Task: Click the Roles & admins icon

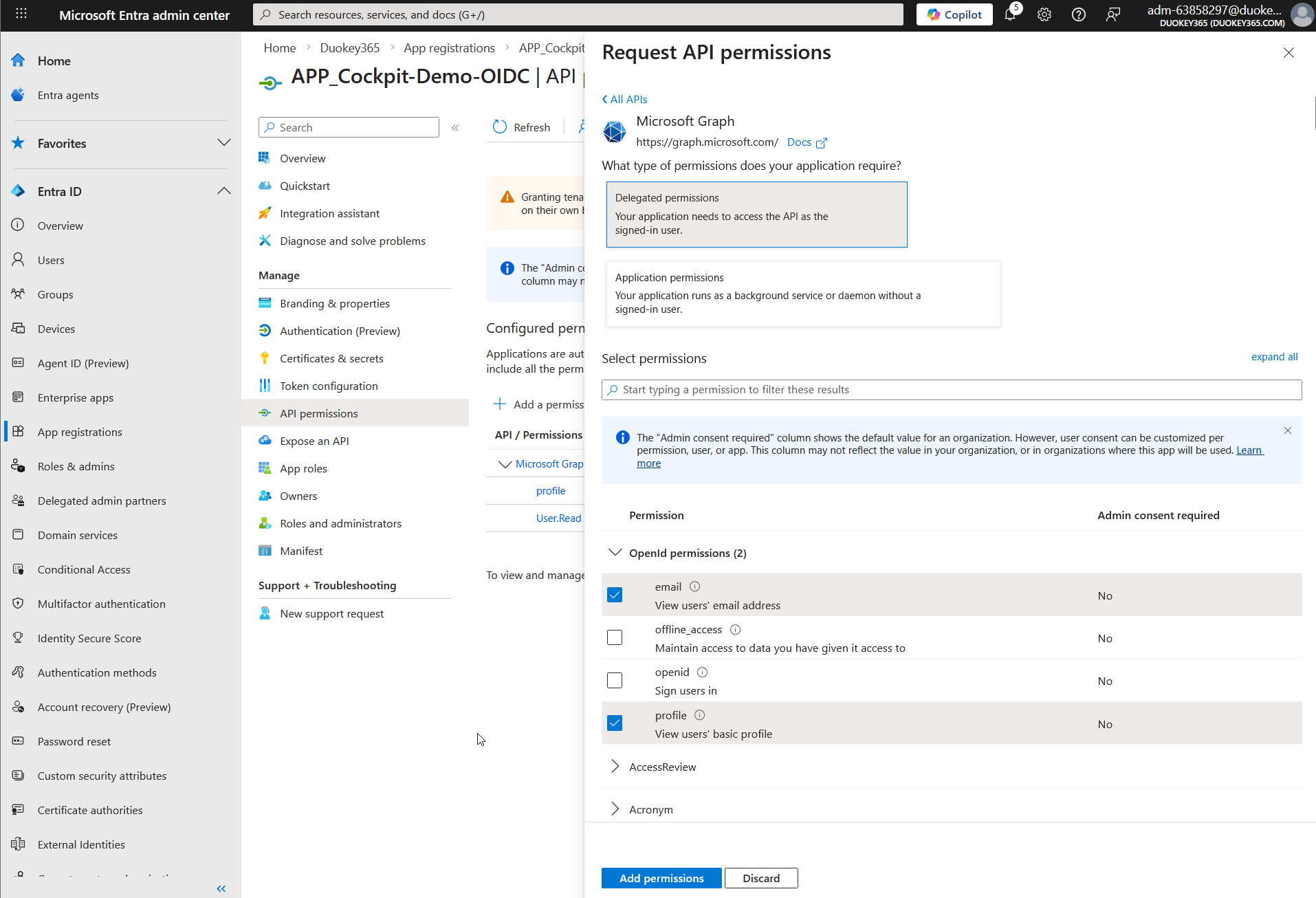Action: click(x=18, y=466)
